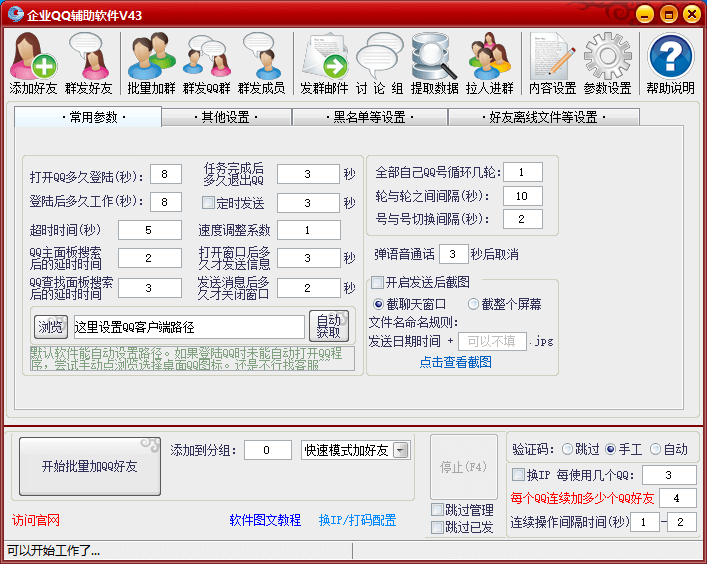
Task: Click the app logo in title bar
Action: [16, 14]
